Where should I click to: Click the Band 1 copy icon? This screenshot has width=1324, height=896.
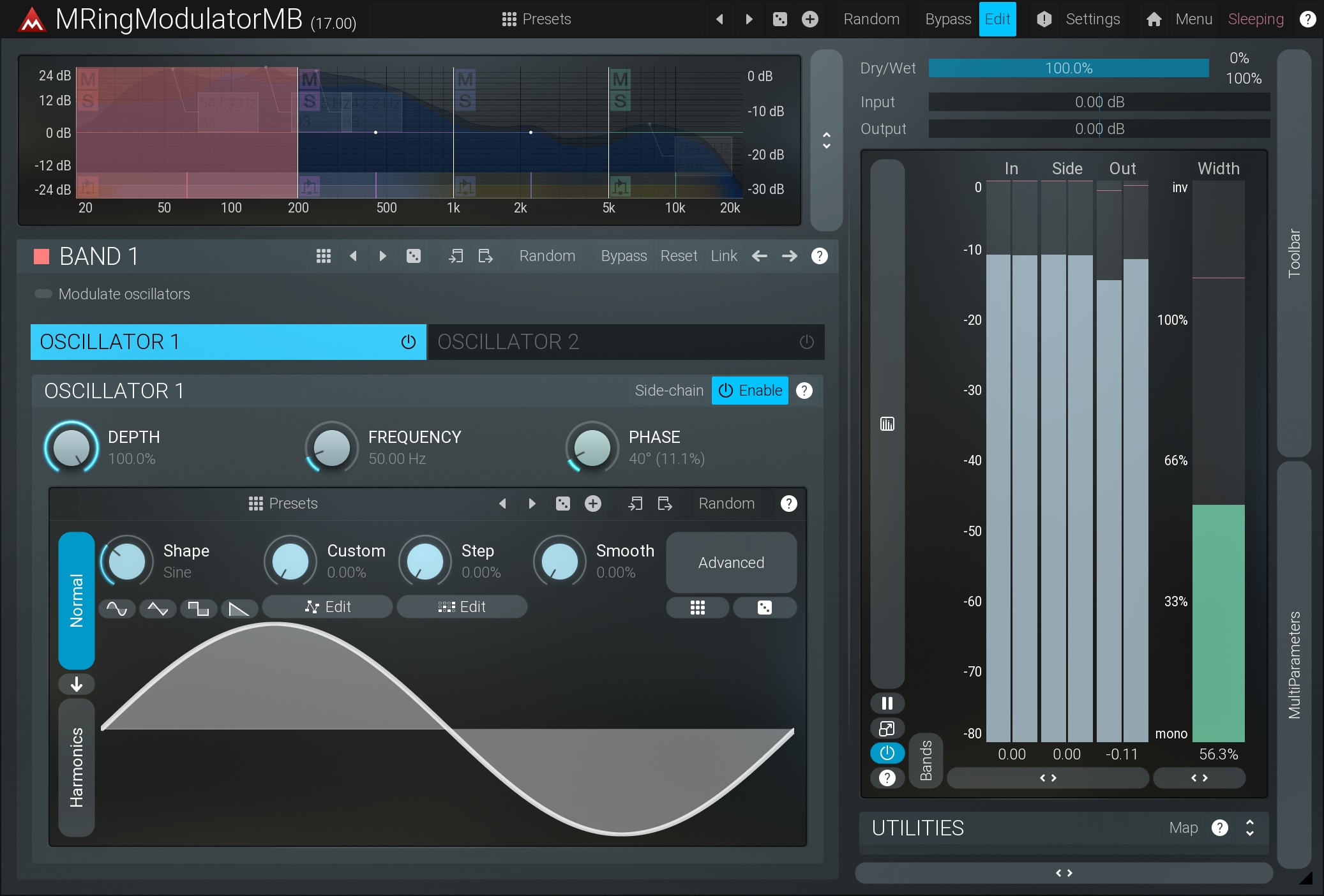tap(456, 257)
